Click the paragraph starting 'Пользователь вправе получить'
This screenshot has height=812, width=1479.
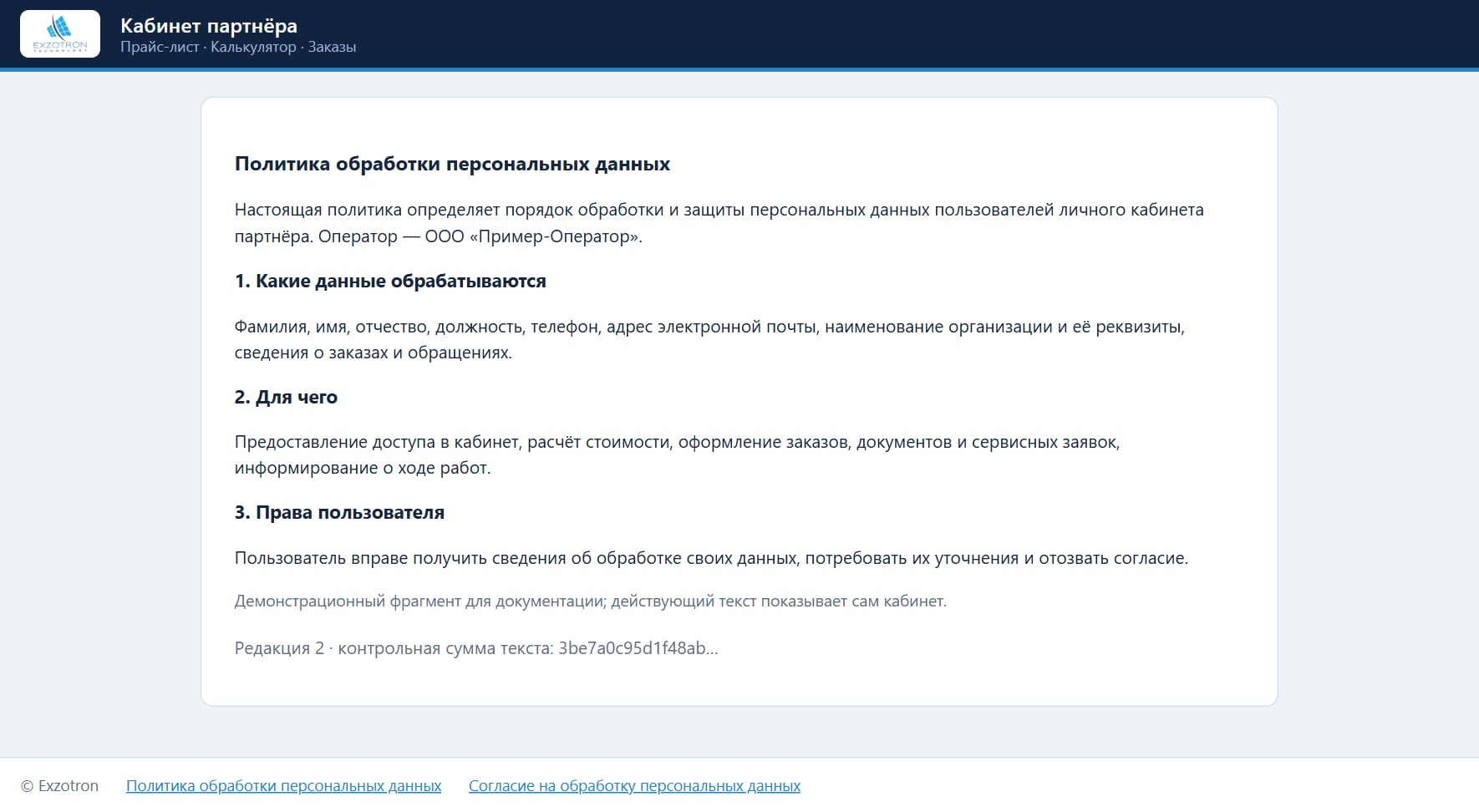711,558
